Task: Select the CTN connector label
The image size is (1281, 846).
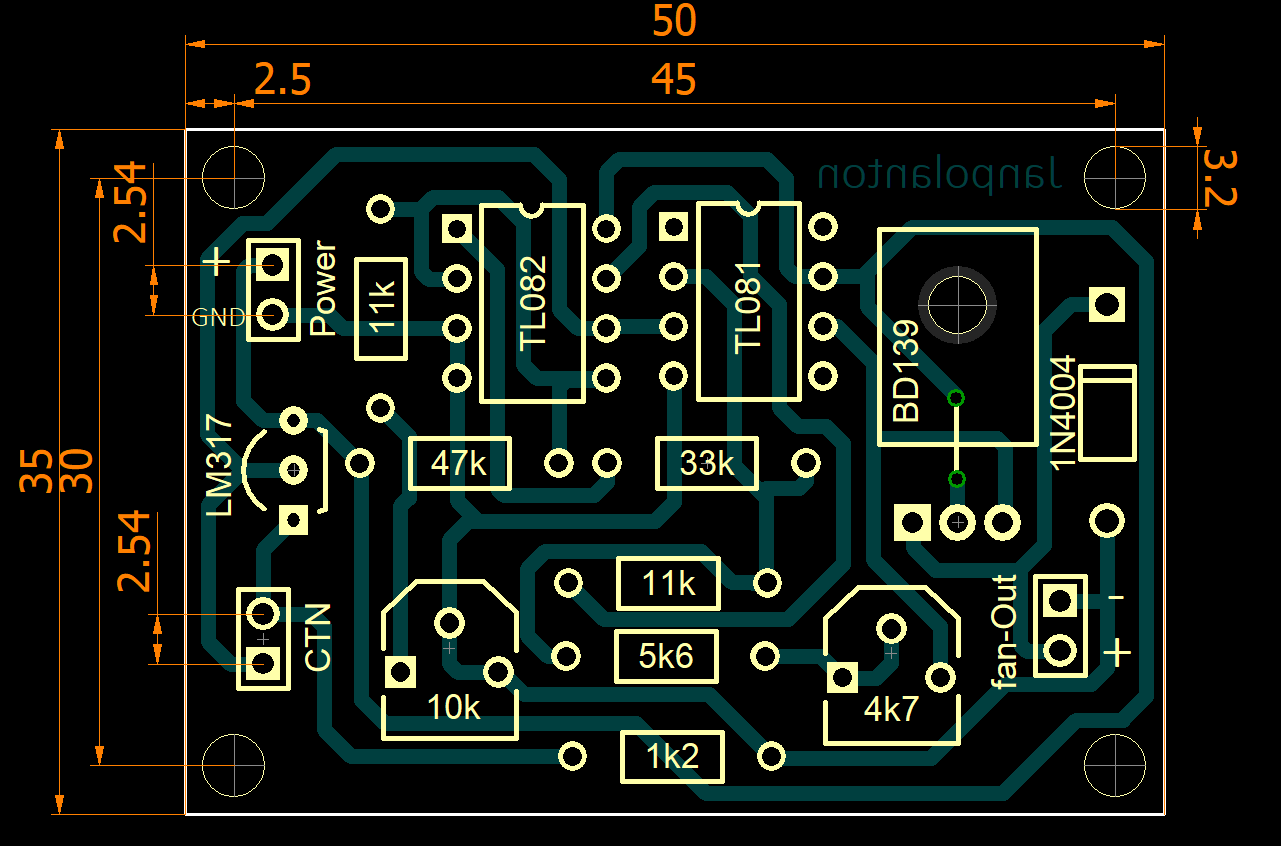Action: [x=318, y=638]
